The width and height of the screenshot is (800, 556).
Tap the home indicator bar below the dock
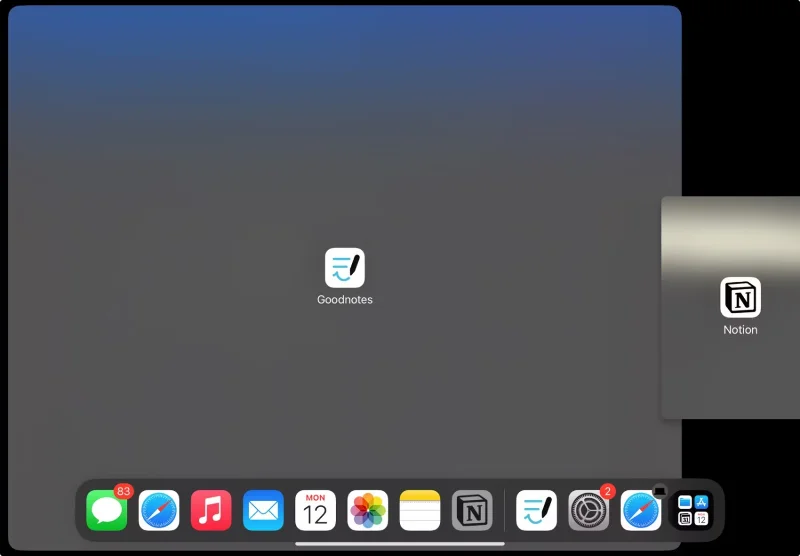click(x=399, y=544)
